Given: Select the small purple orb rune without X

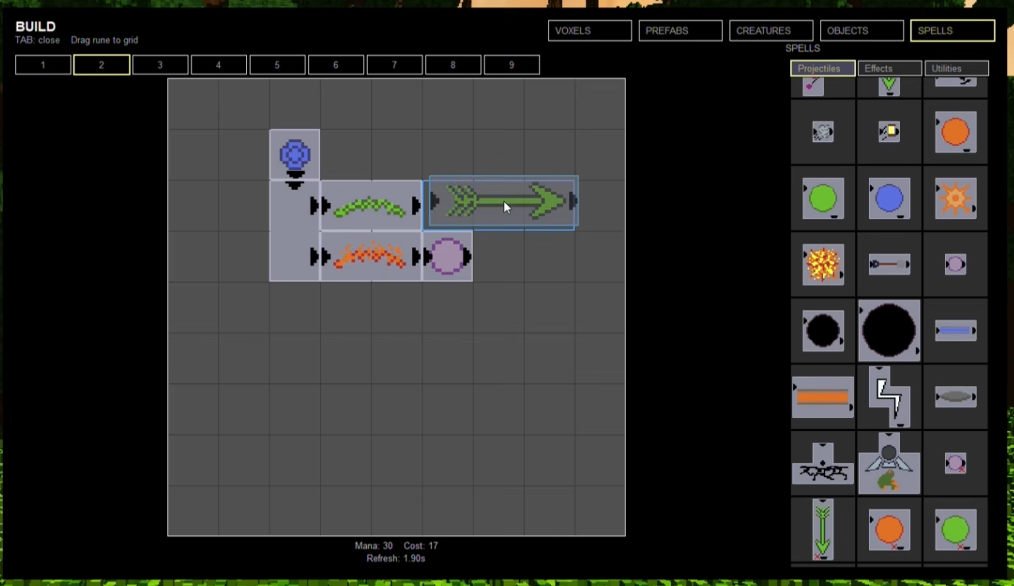Looking at the screenshot, I should [955, 265].
